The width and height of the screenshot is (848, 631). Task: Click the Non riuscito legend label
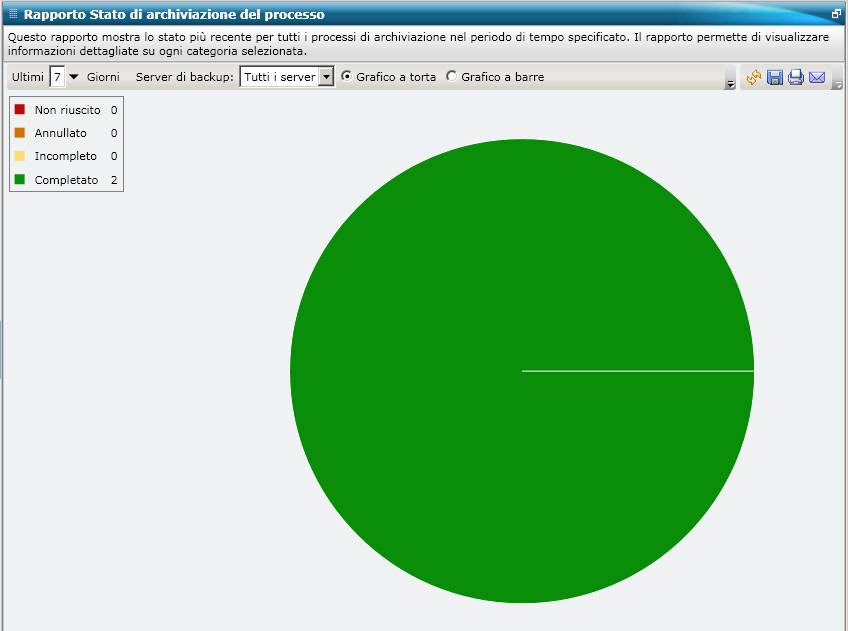click(68, 110)
